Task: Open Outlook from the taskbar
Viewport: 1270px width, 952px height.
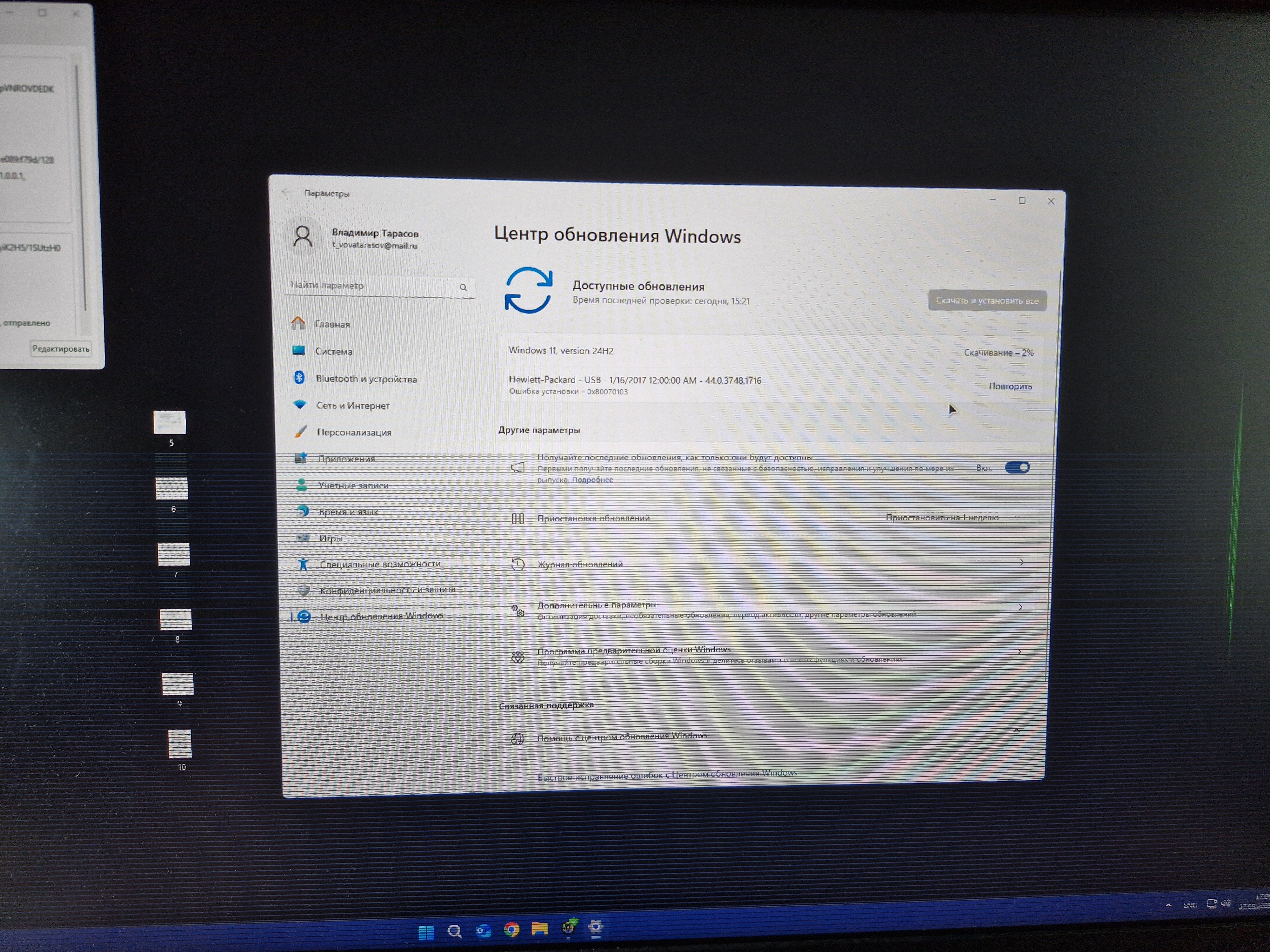Action: [x=484, y=931]
